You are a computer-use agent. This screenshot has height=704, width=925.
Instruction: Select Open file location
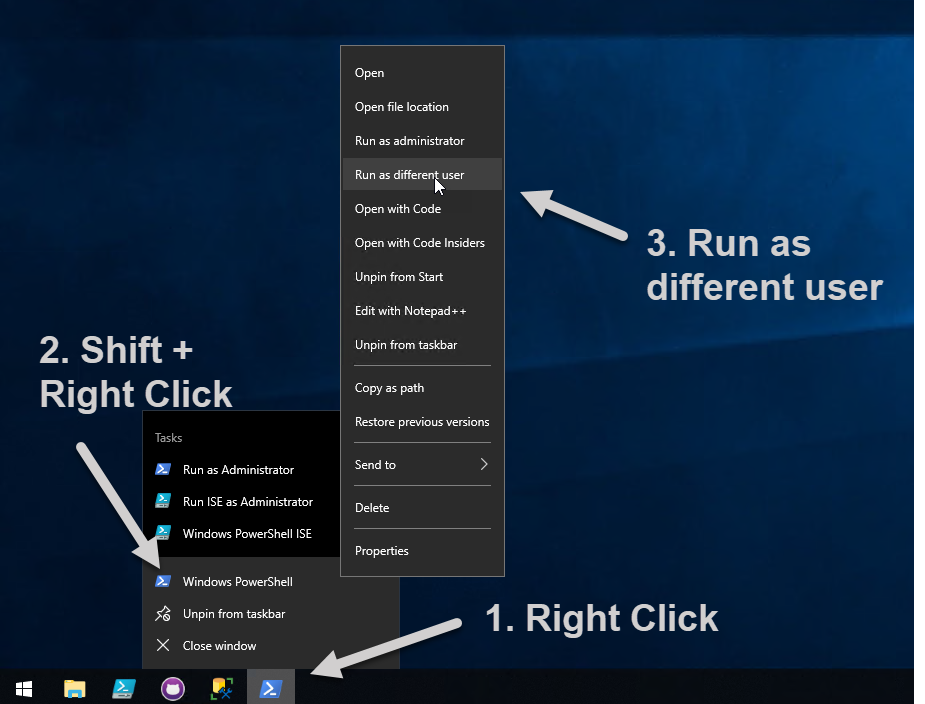point(422,107)
